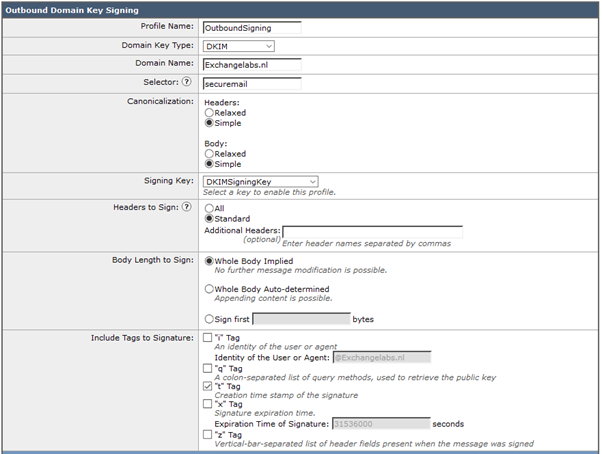
Task: Open the Domain Key Type dropdown
Action: coord(238,45)
